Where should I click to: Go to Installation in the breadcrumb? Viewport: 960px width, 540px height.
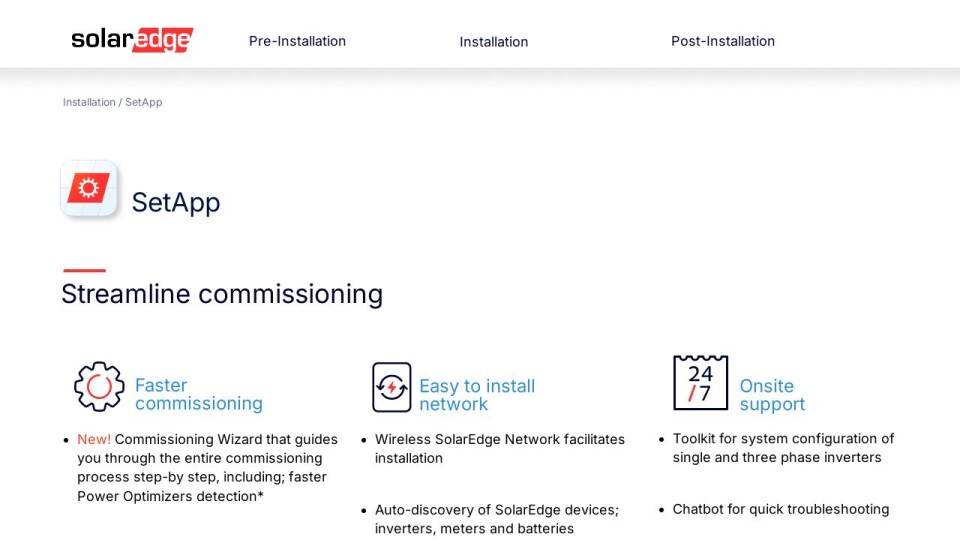tap(89, 102)
